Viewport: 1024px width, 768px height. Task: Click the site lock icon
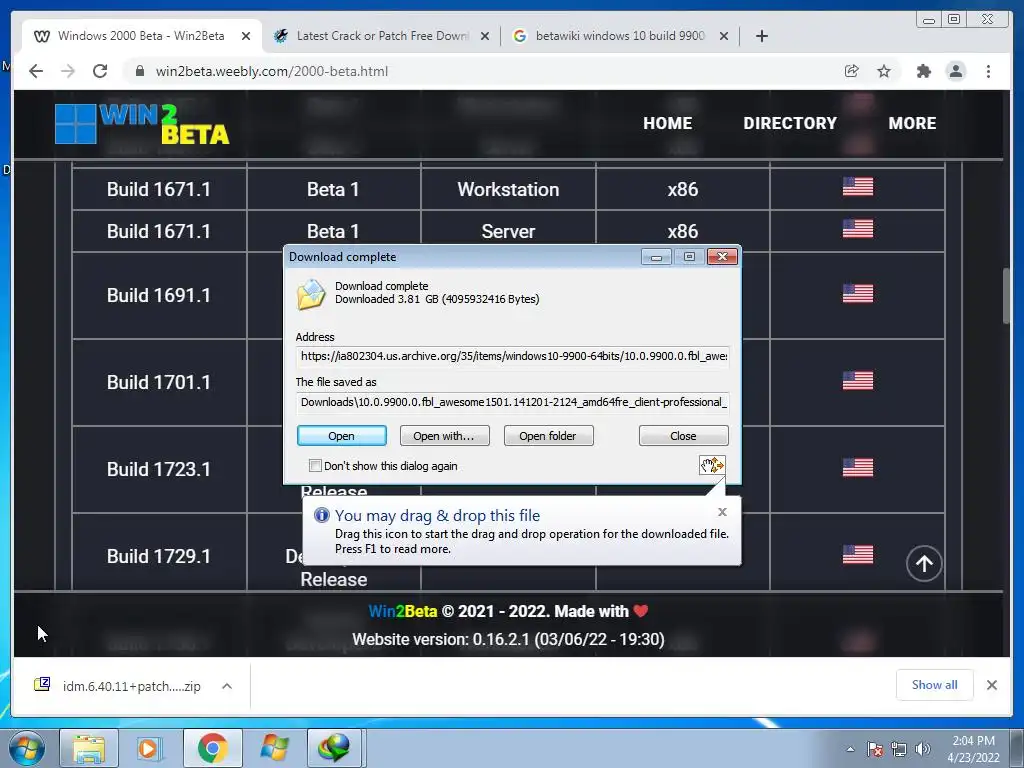coord(139,71)
